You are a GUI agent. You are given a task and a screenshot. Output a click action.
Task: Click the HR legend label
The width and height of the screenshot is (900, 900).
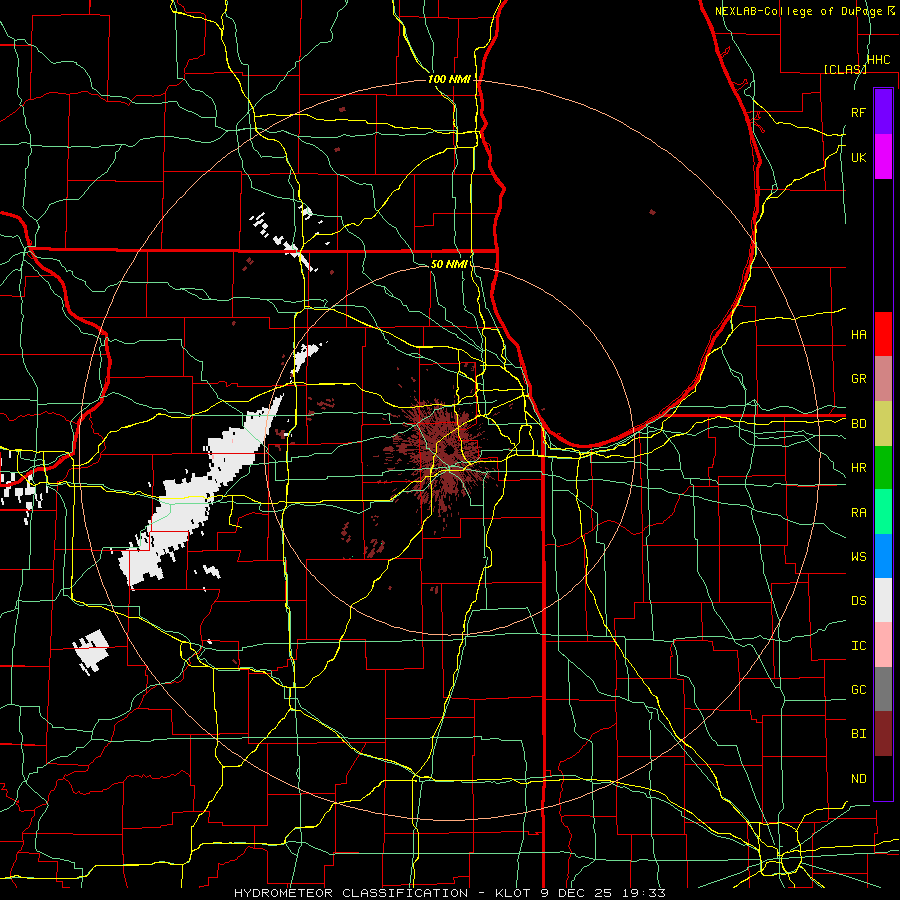859,468
